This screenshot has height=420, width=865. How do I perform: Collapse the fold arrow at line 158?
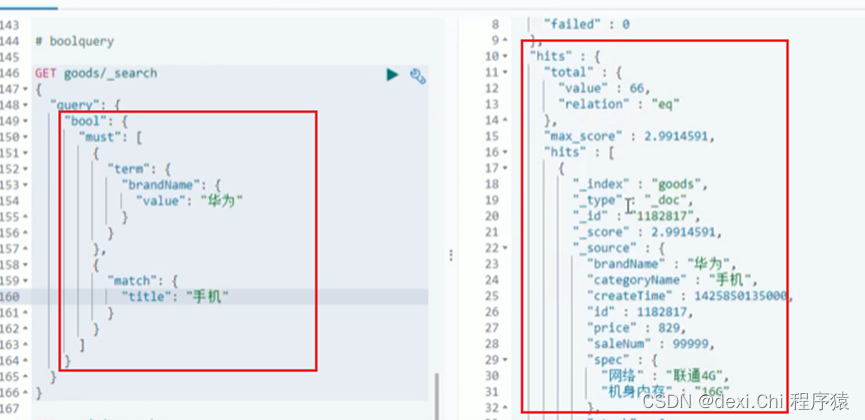[x=26, y=265]
